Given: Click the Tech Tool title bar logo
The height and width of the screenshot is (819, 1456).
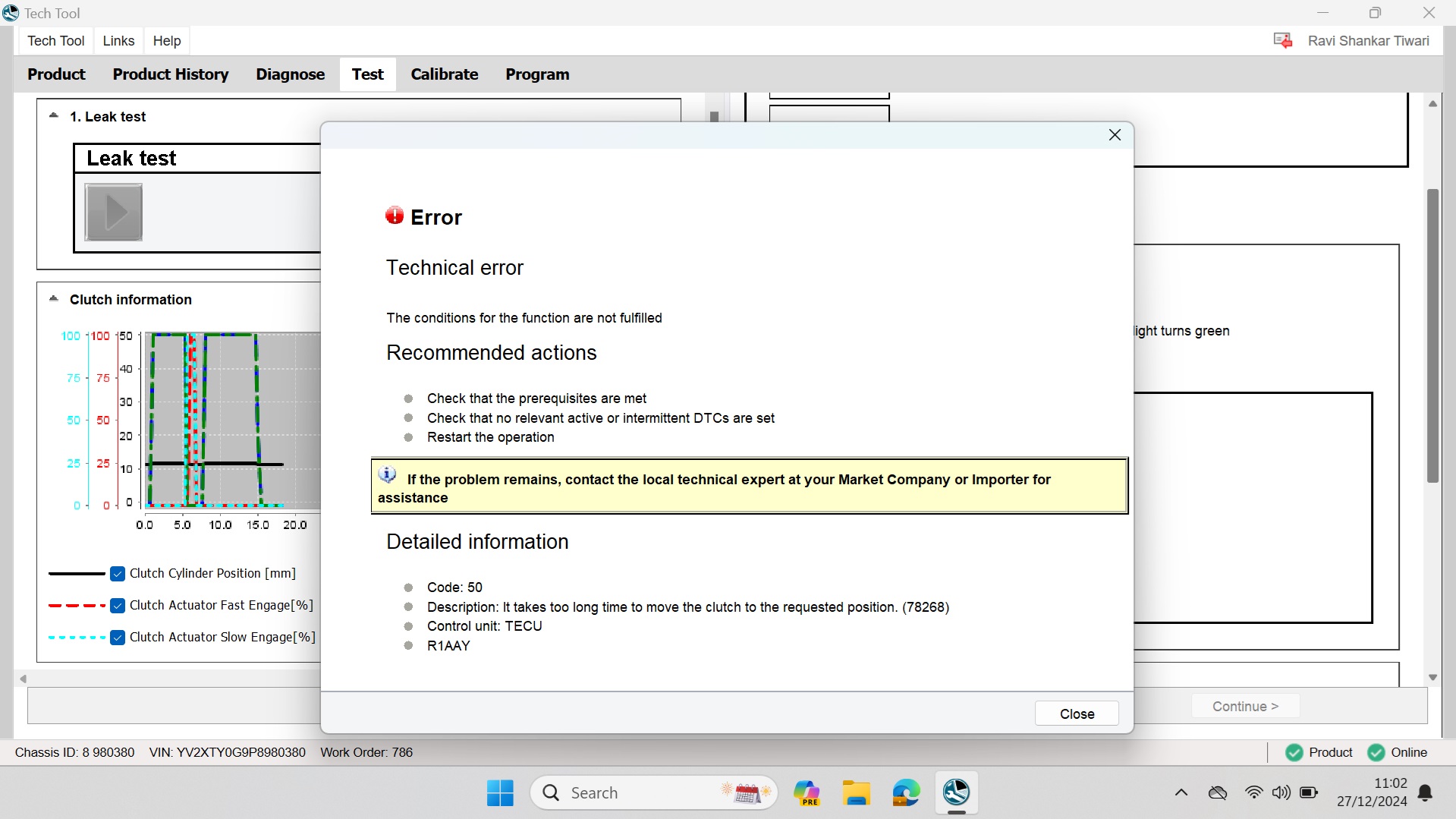Looking at the screenshot, I should click(x=11, y=13).
